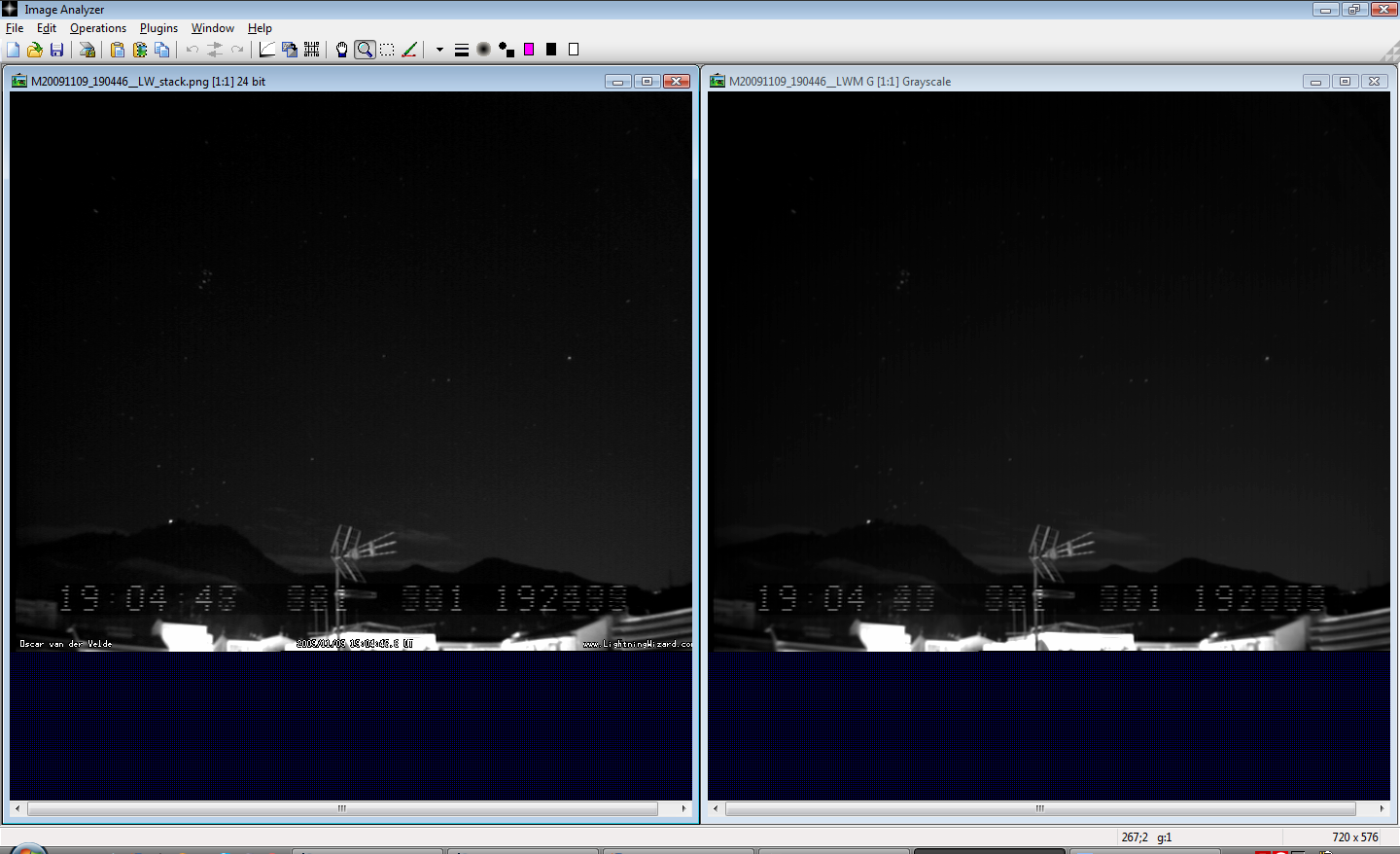Open the brush shape selector
The image size is (1400, 854).
(484, 50)
